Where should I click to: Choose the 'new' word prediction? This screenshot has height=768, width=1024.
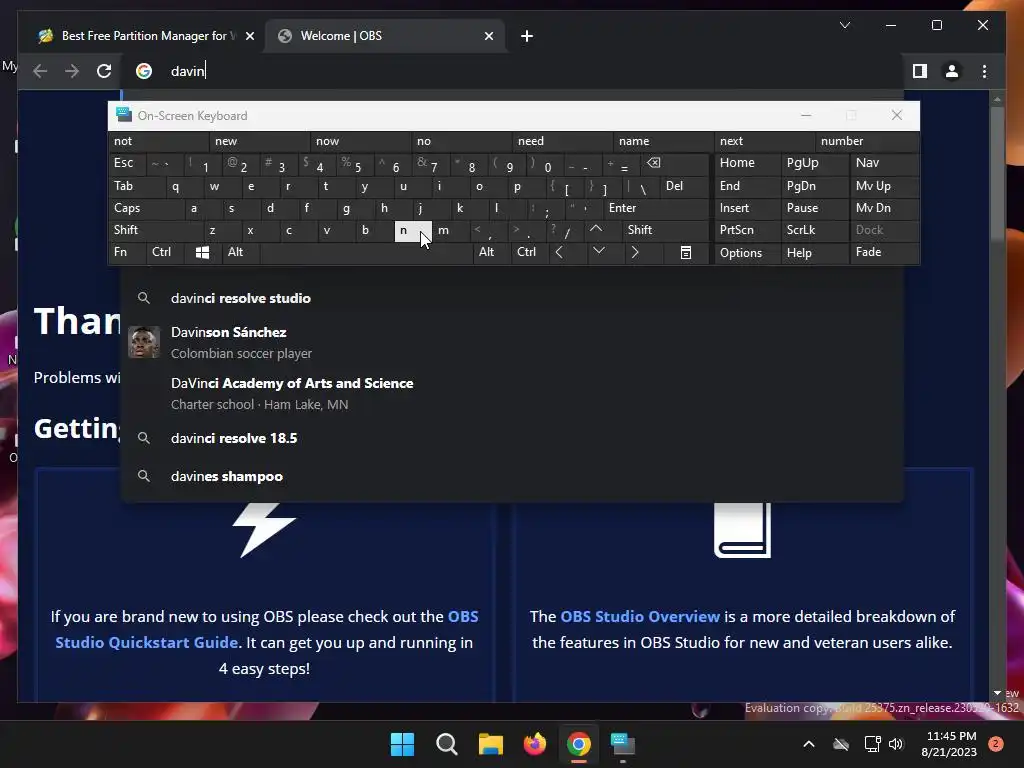[259, 141]
